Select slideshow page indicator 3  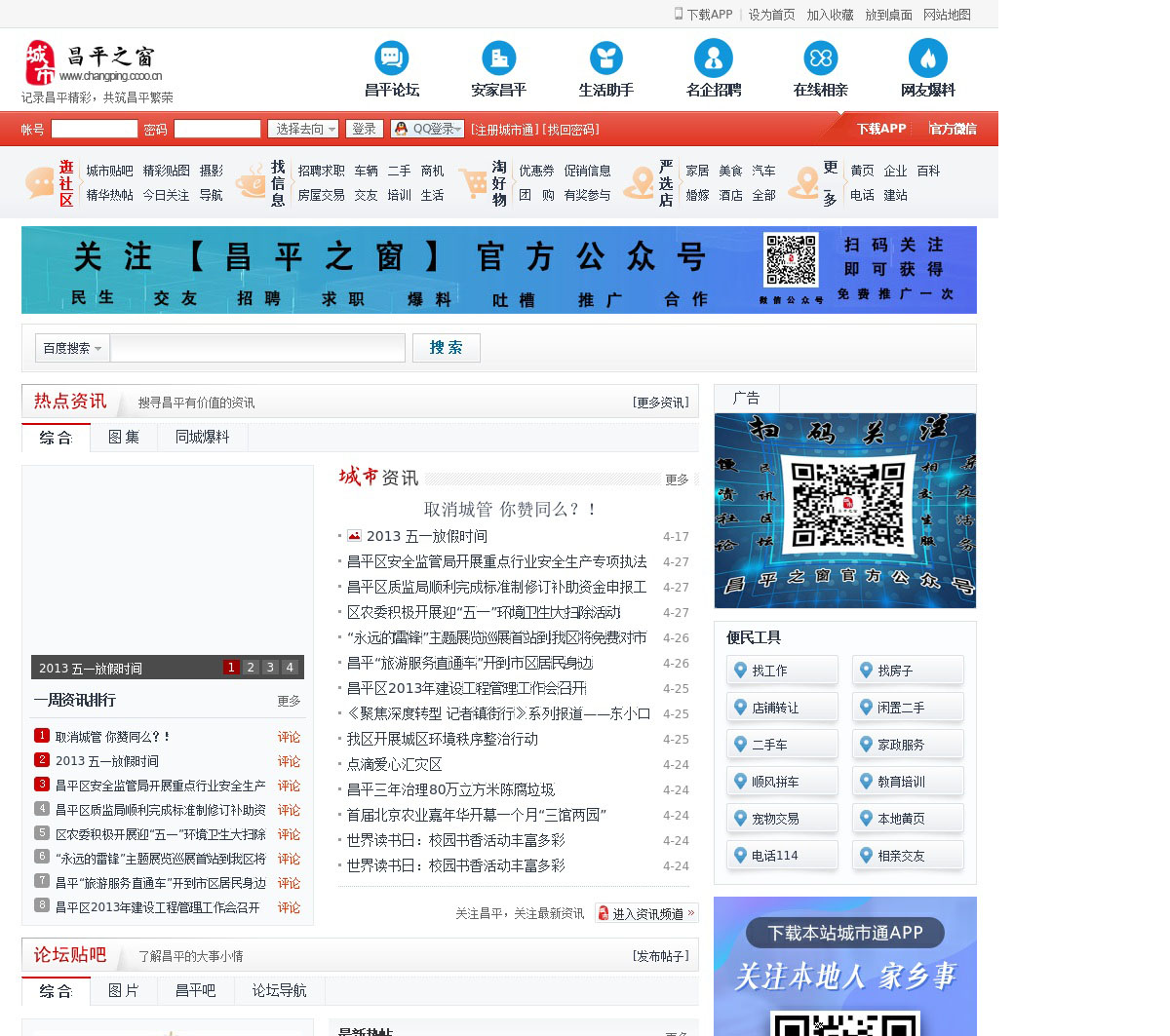click(270, 668)
